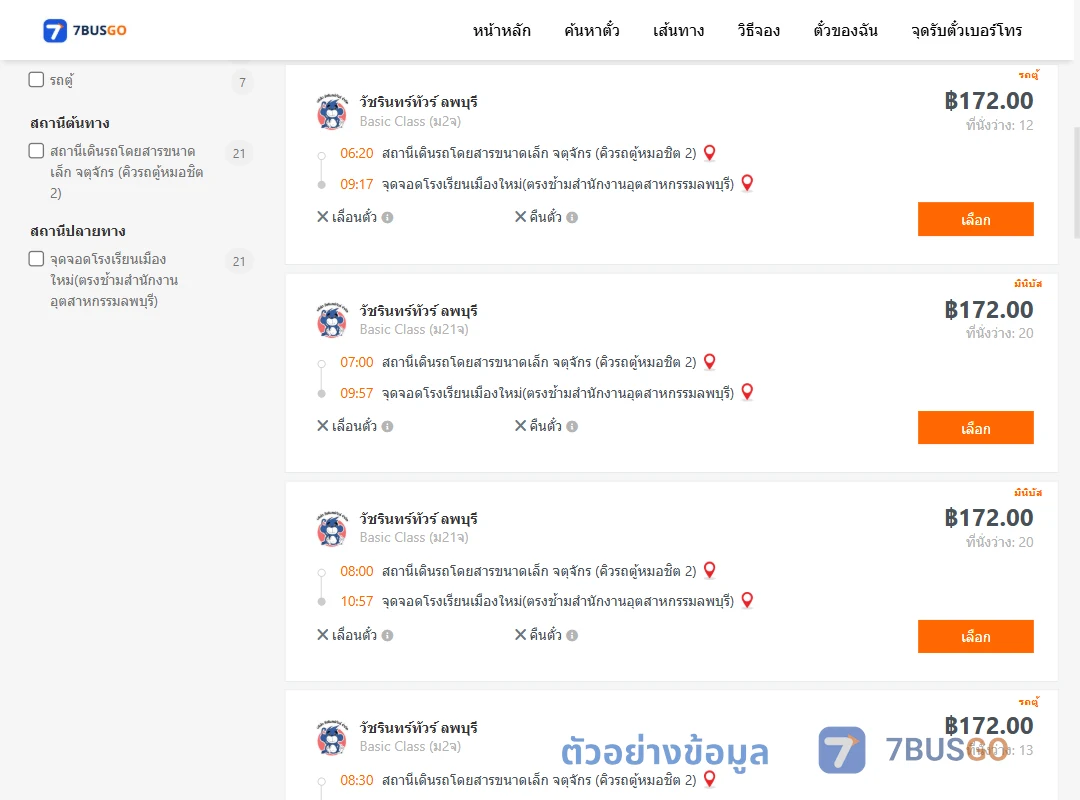The height and width of the screenshot is (800, 1080).
Task: Open map pin for 08:00 departure station
Action: (x=709, y=571)
